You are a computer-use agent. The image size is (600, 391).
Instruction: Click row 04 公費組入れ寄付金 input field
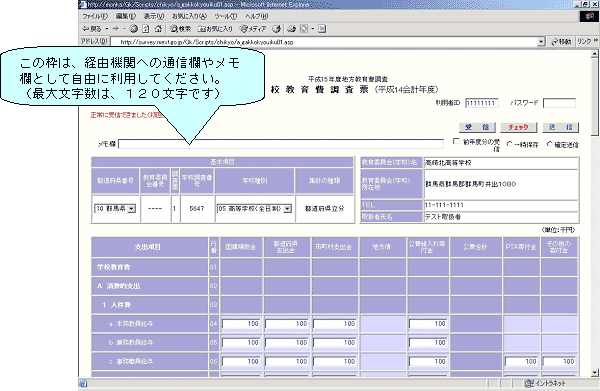[x=428, y=324]
